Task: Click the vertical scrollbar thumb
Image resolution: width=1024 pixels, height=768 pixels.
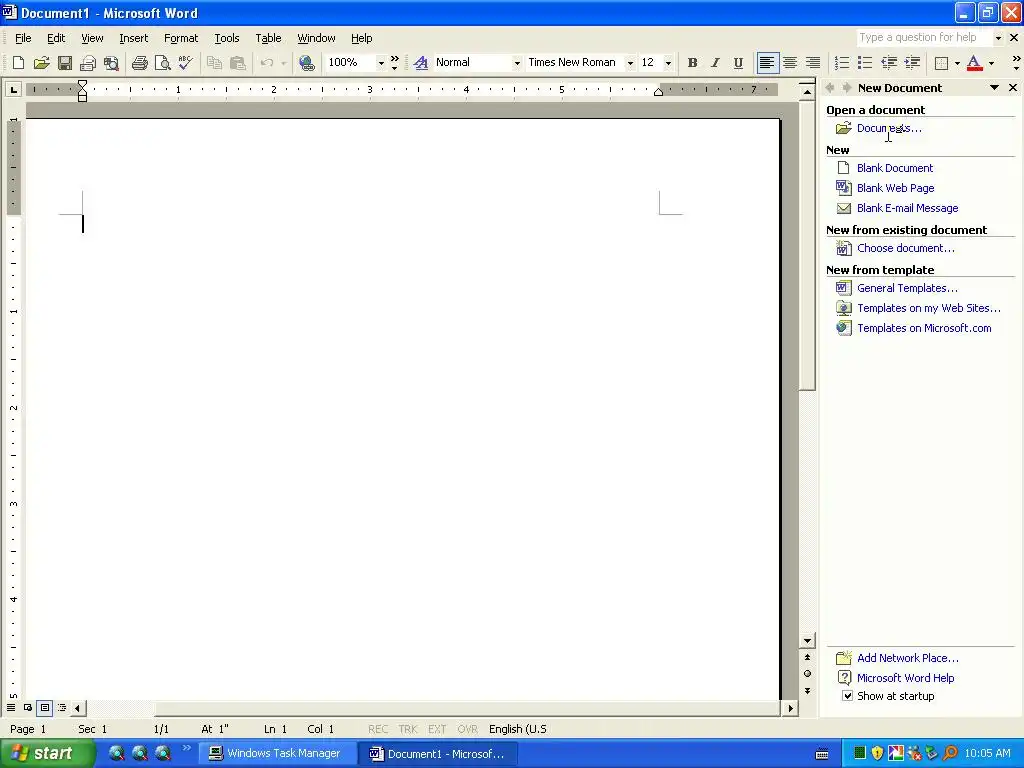Action: 807,245
